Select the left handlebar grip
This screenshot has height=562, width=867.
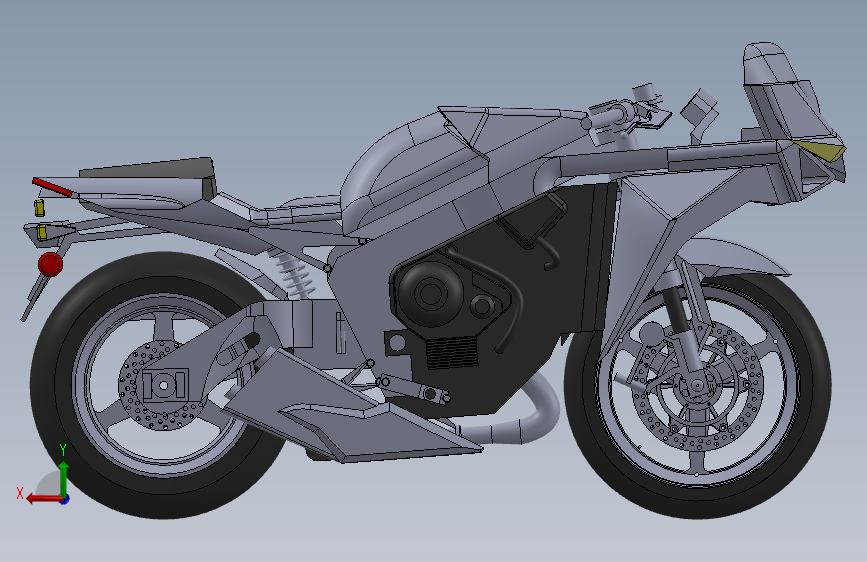(605, 118)
